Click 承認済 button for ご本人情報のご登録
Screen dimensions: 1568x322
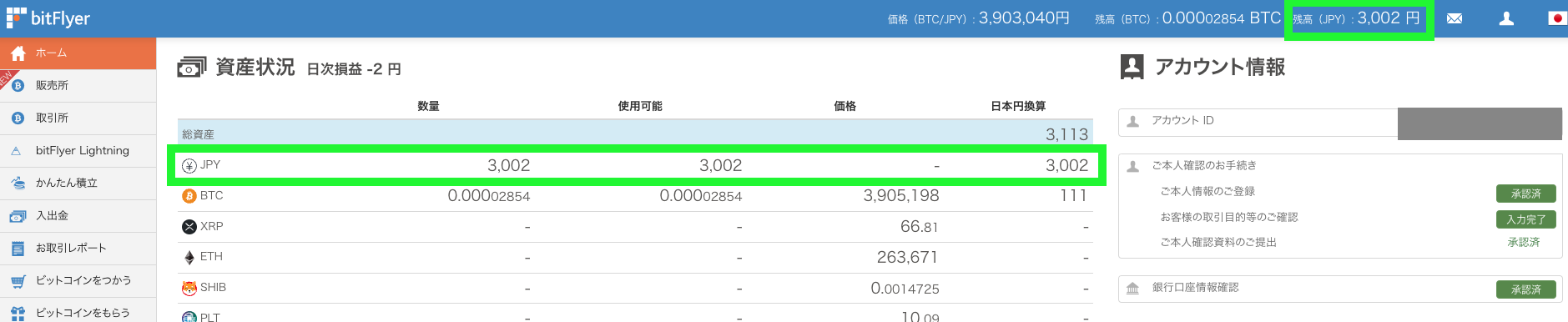point(1525,194)
